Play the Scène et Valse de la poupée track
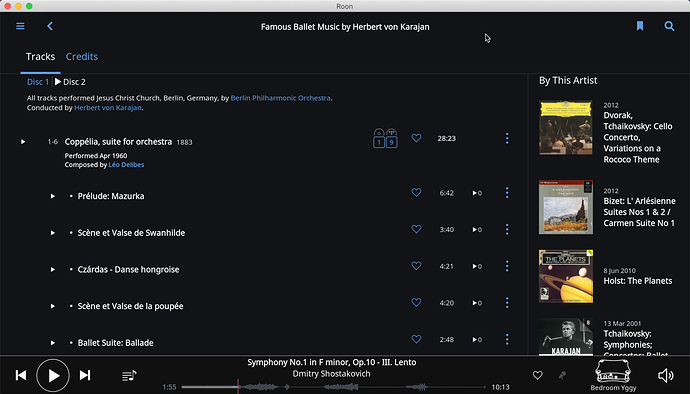The image size is (690, 394). tap(52, 306)
